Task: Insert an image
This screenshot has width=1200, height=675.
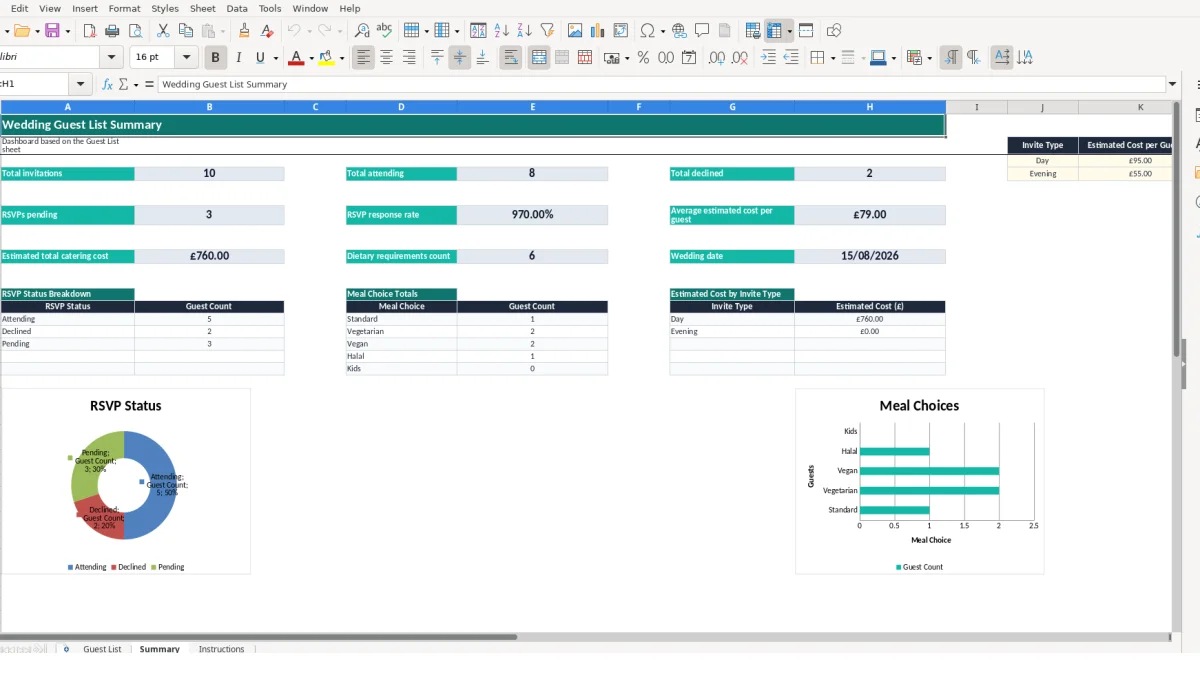Action: pyautogui.click(x=575, y=31)
